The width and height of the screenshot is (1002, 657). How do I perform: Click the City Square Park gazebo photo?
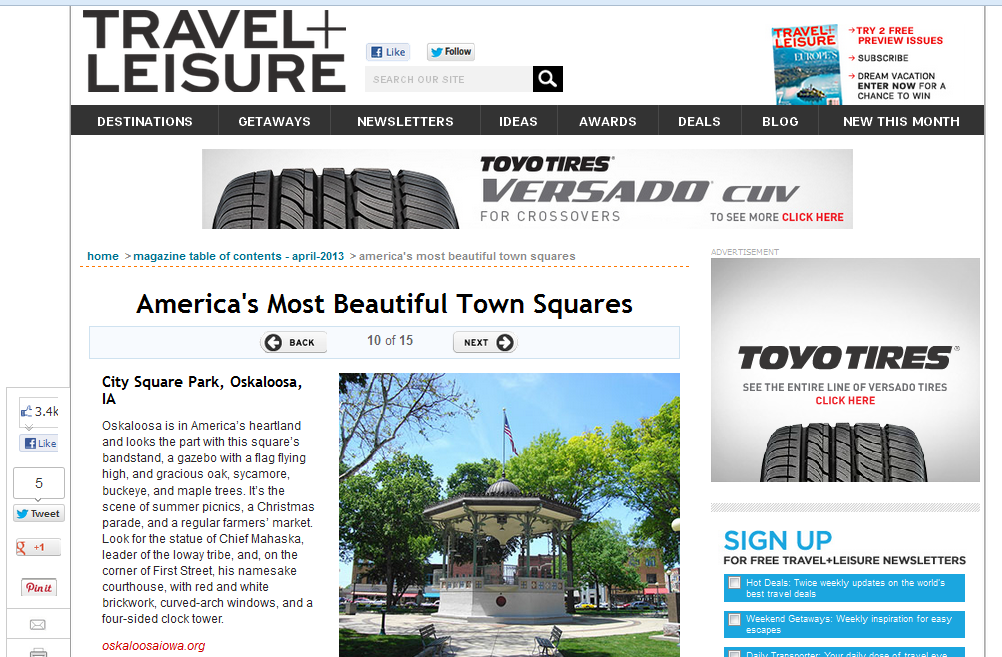tap(509, 515)
